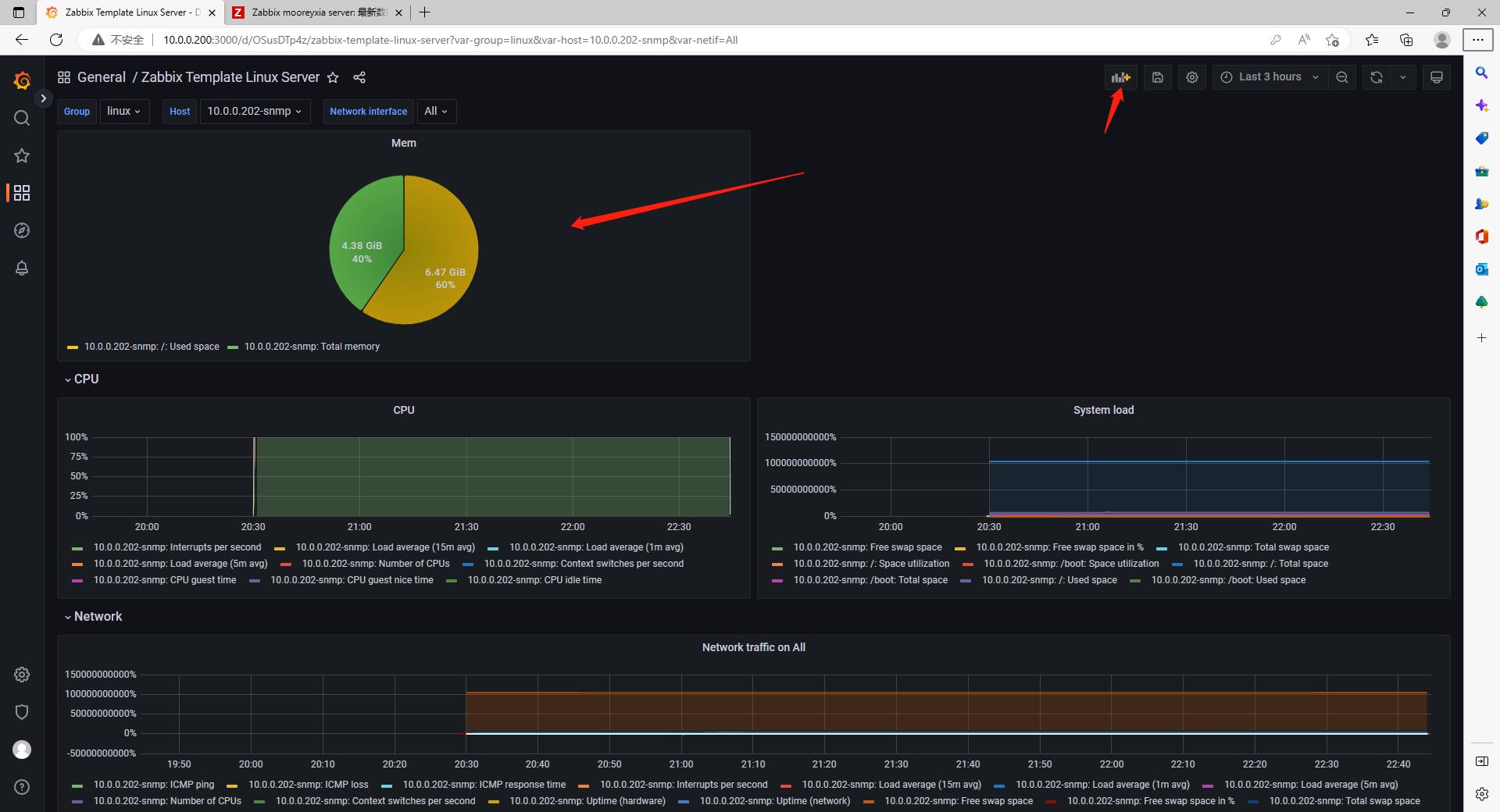Open the Help question mark icon
This screenshot has height=812, width=1500.
[22, 787]
